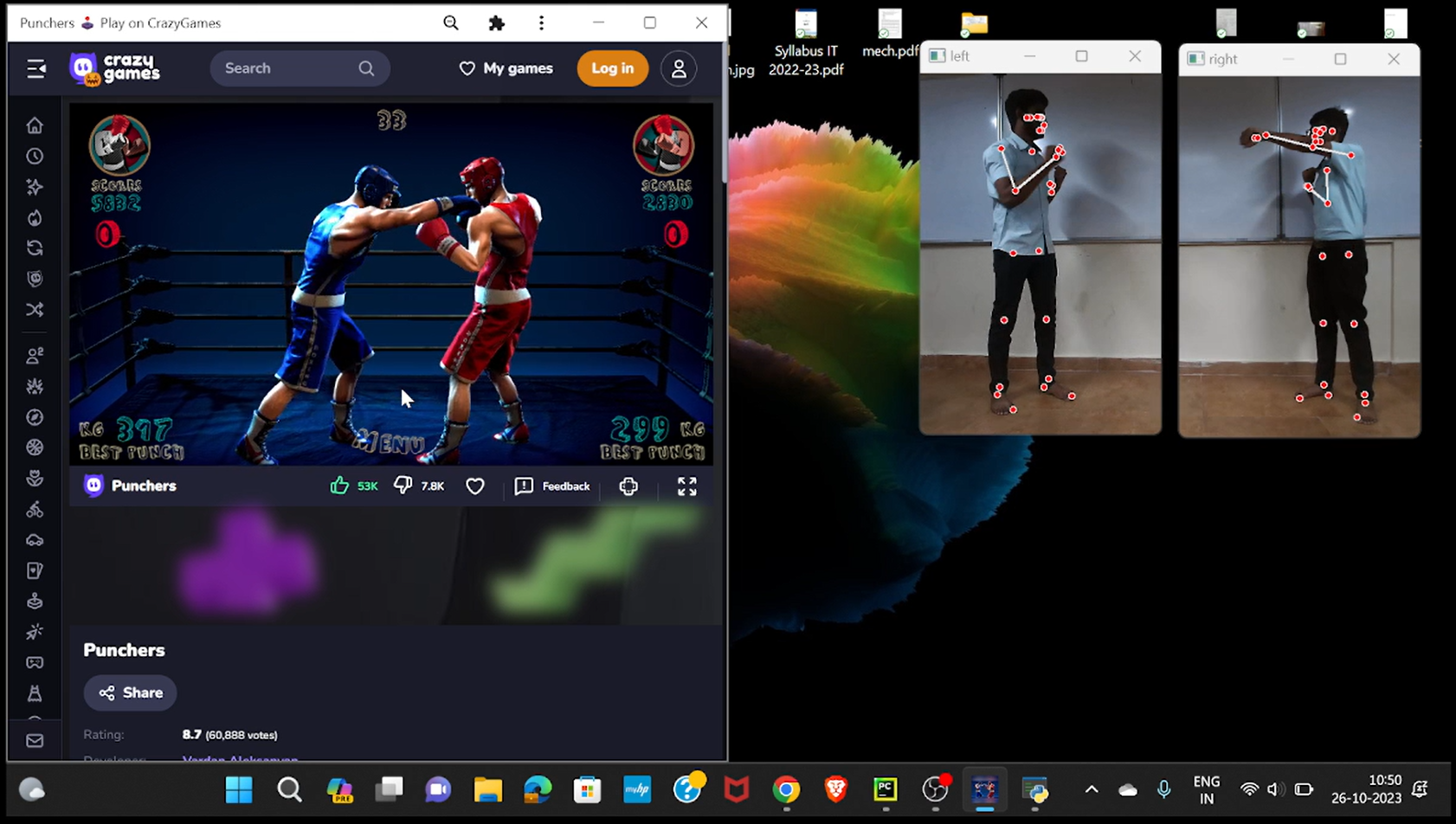
Task: Open the Clicker cursor icon in sidebar
Action: (35, 632)
